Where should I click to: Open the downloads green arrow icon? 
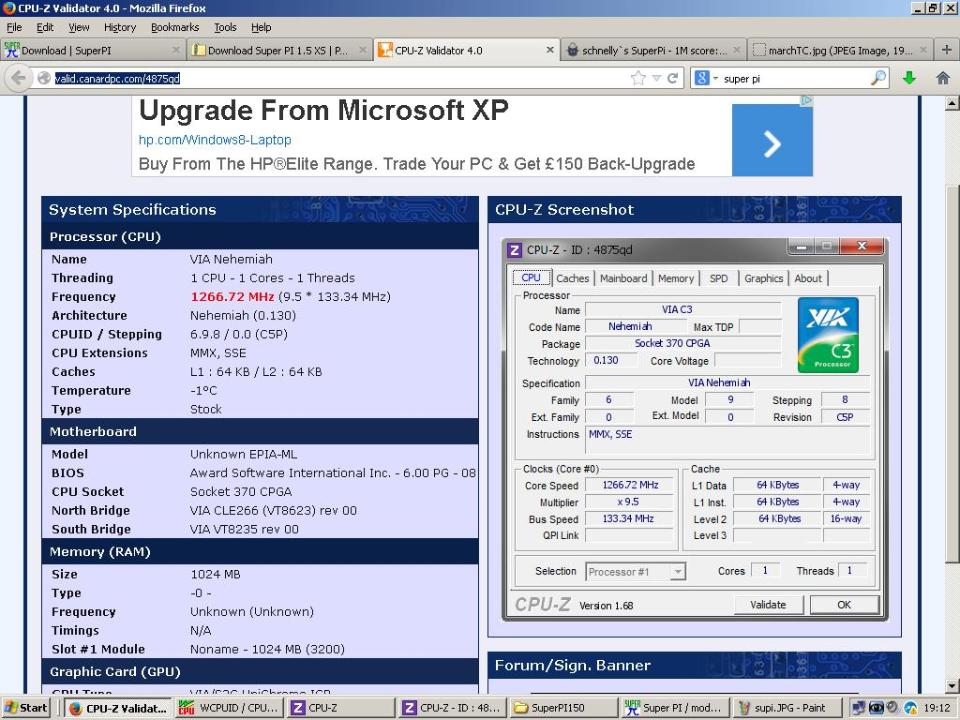pyautogui.click(x=909, y=78)
